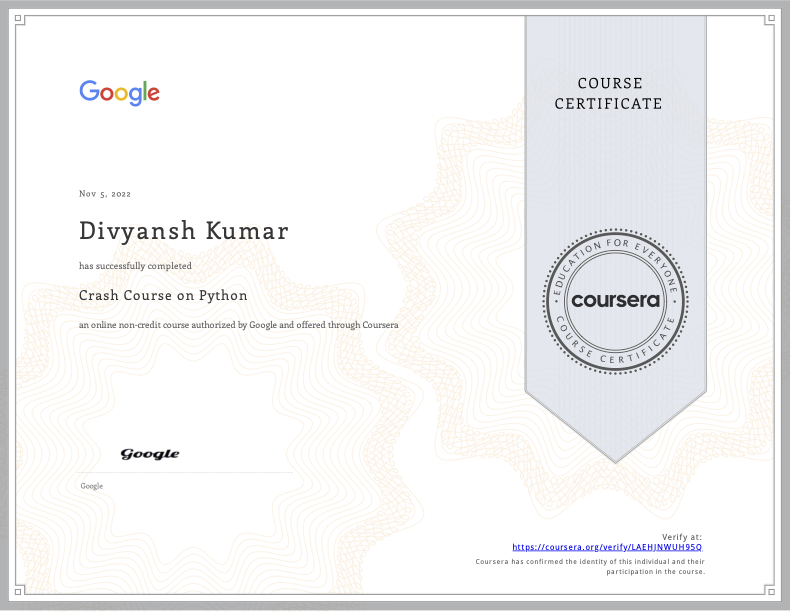The width and height of the screenshot is (792, 612).
Task: Click "EDUCATION FOR EVERYONE" text on seal
Action: [614, 247]
